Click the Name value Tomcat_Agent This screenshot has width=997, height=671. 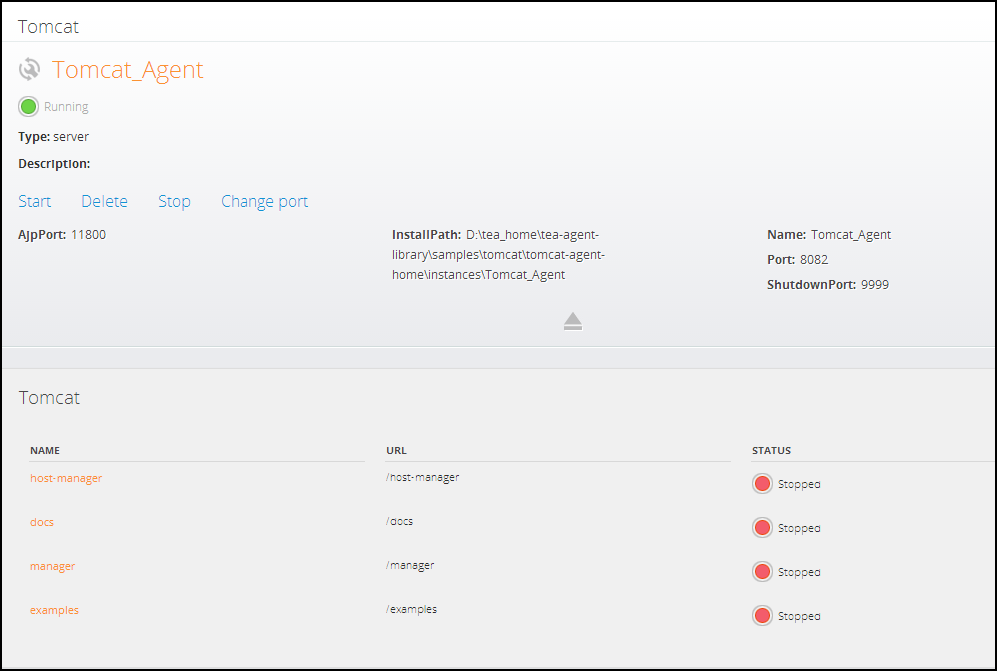(x=851, y=235)
